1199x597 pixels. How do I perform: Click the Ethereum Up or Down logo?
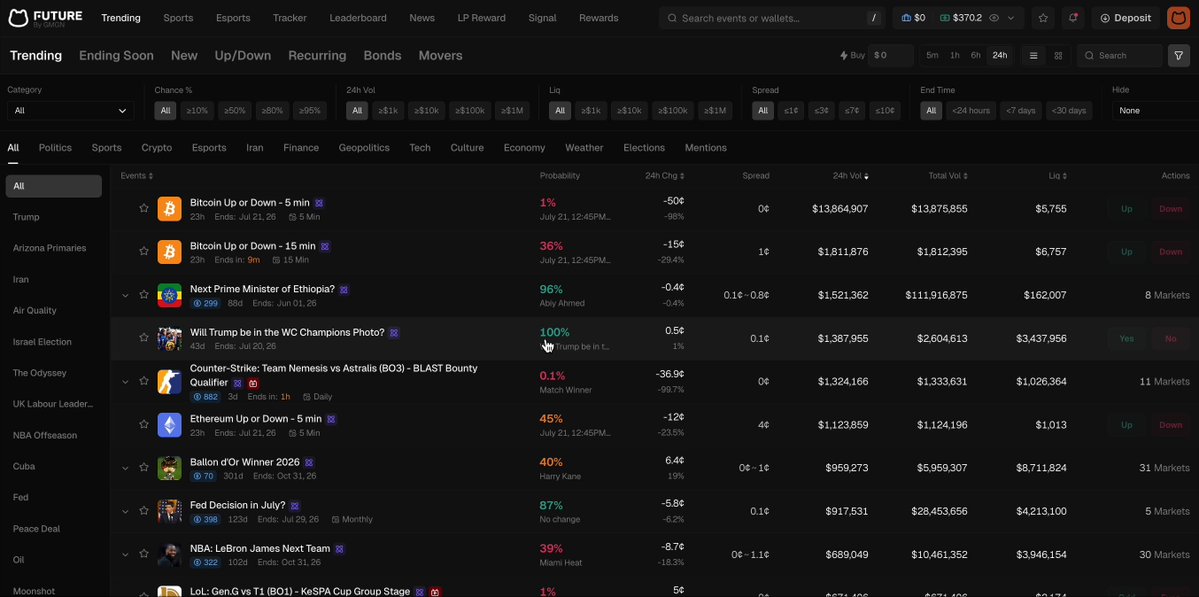coord(170,425)
